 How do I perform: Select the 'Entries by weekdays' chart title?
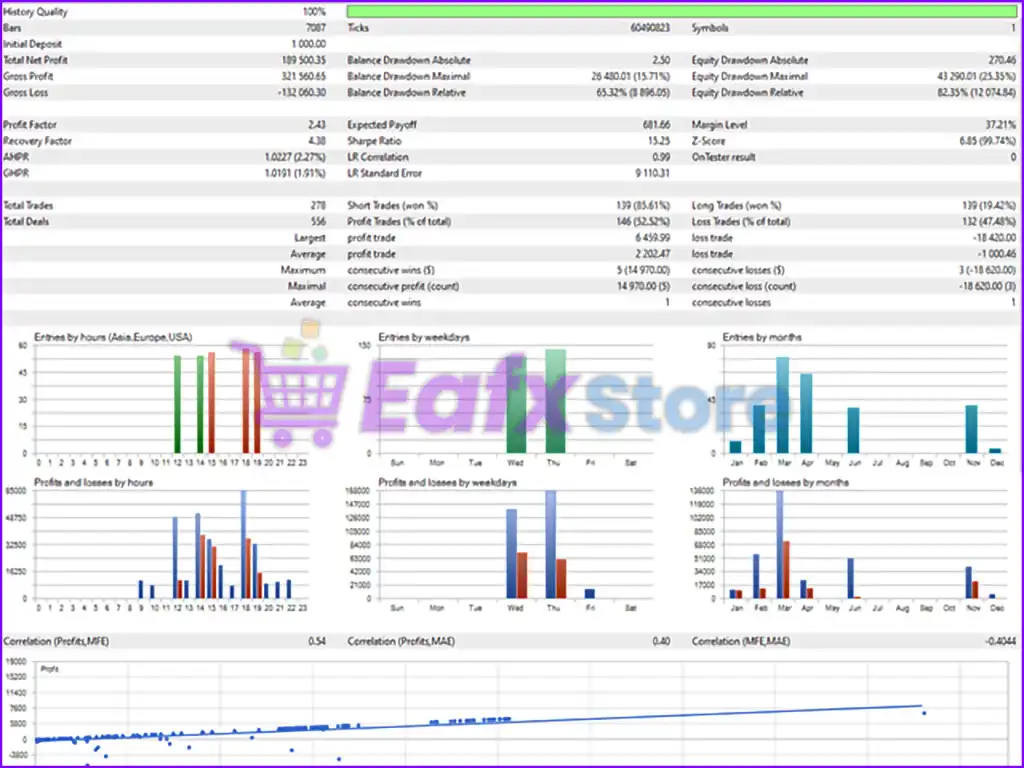424,338
